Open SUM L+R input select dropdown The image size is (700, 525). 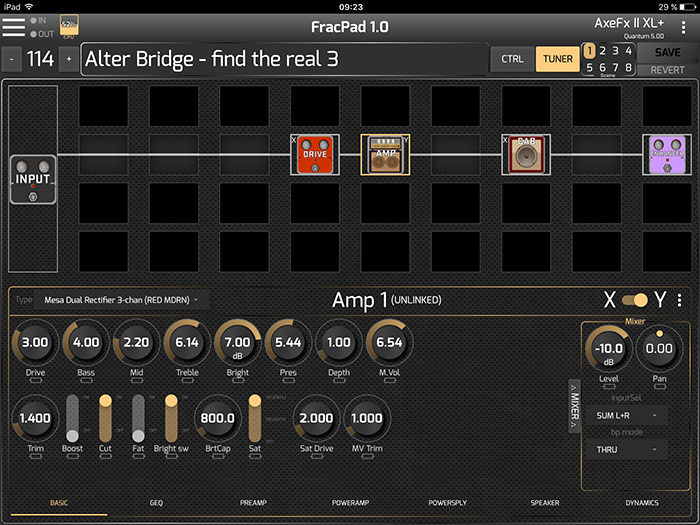coord(626,416)
